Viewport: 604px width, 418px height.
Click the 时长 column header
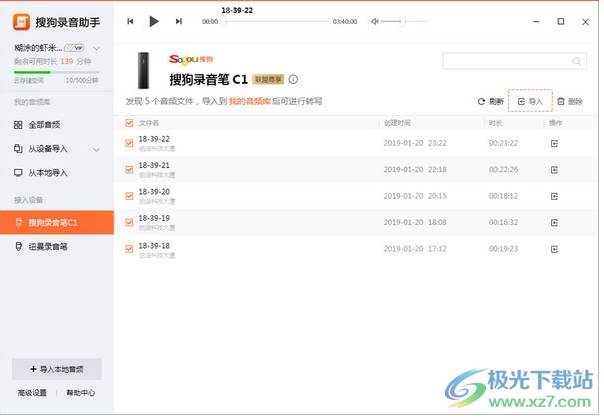[495, 123]
